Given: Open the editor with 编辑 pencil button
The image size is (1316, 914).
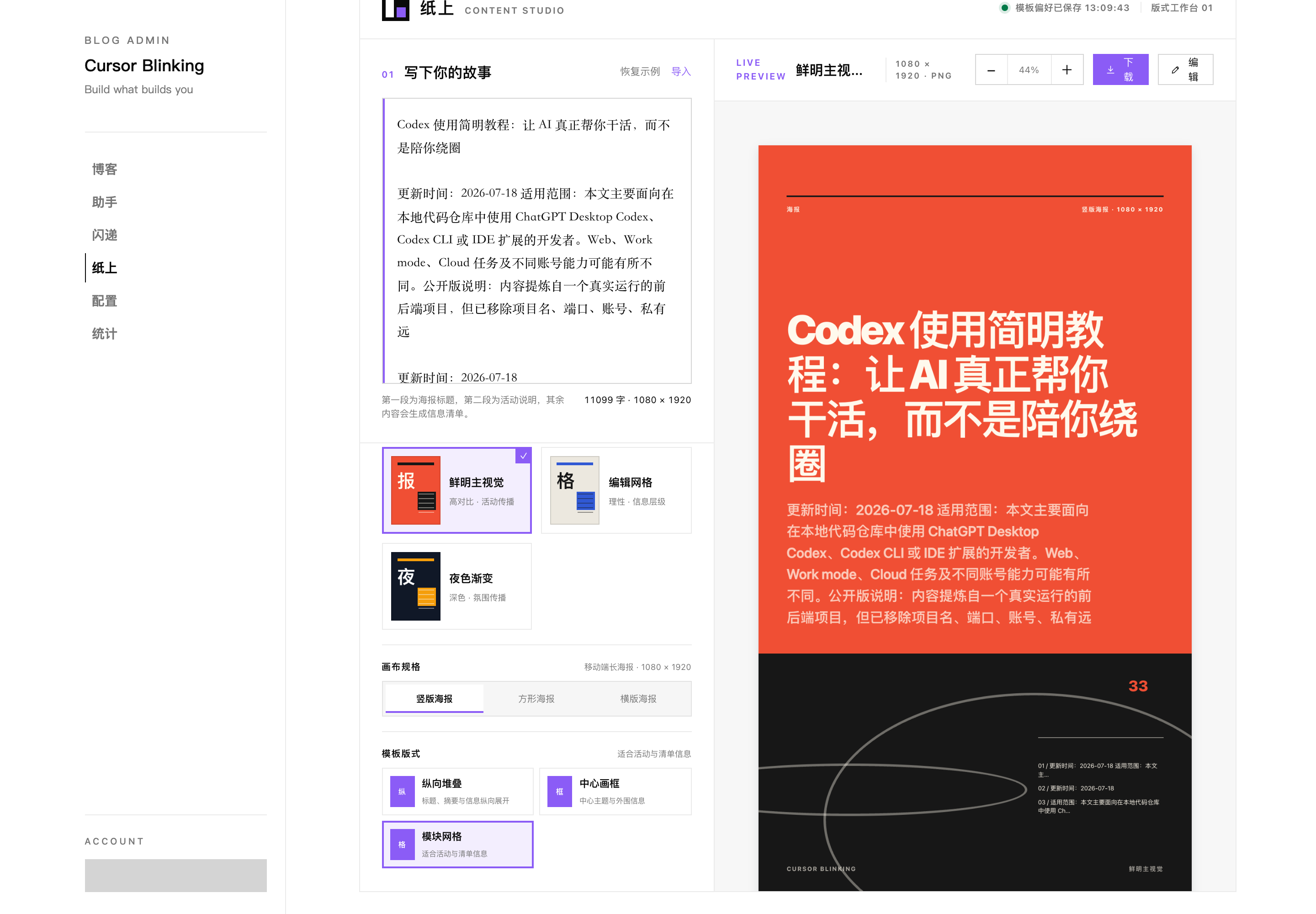Looking at the screenshot, I should click(1185, 70).
